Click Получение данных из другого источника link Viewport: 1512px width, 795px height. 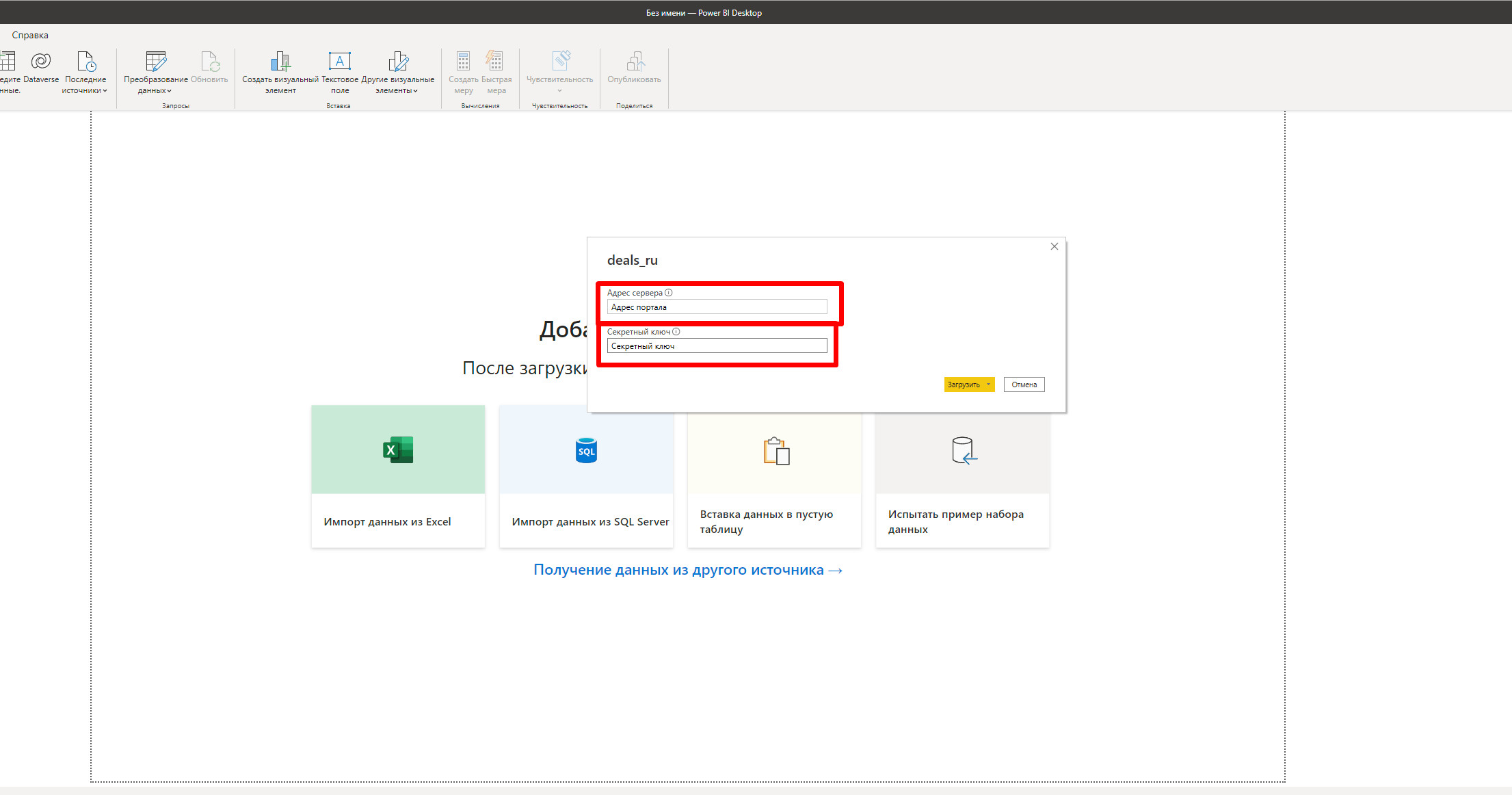pyautogui.click(x=687, y=570)
